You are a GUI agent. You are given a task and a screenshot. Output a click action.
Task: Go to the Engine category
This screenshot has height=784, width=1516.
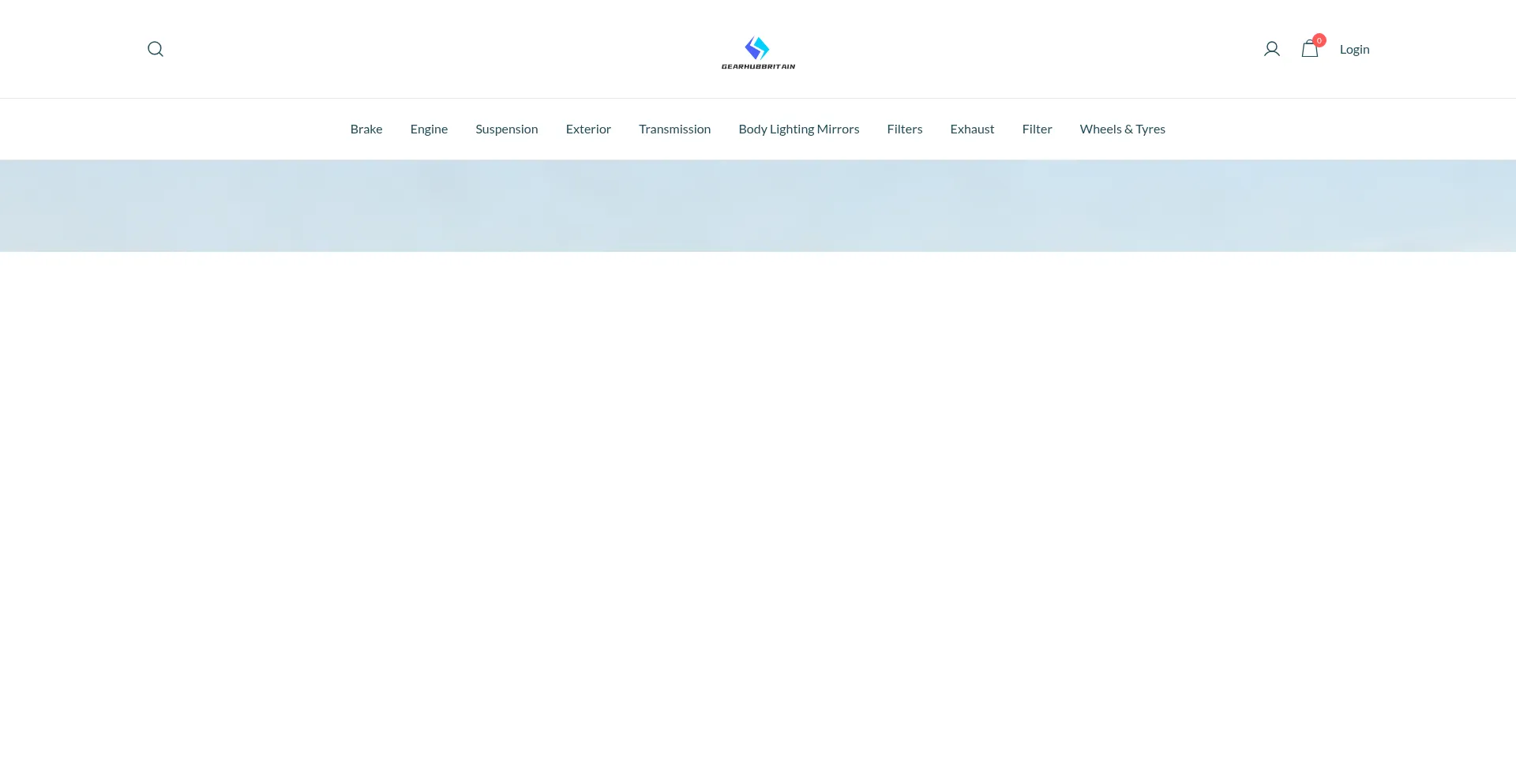[x=429, y=129]
